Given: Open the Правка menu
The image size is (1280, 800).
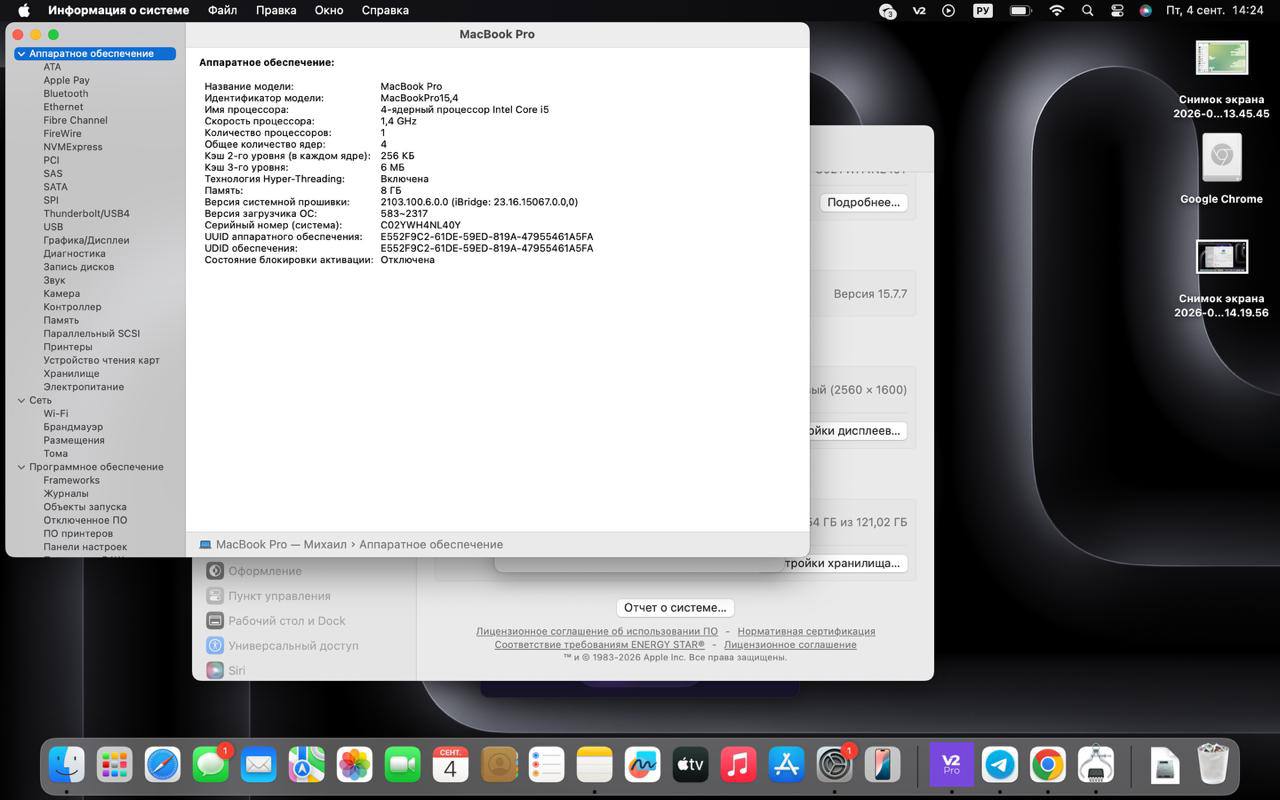Looking at the screenshot, I should point(276,10).
